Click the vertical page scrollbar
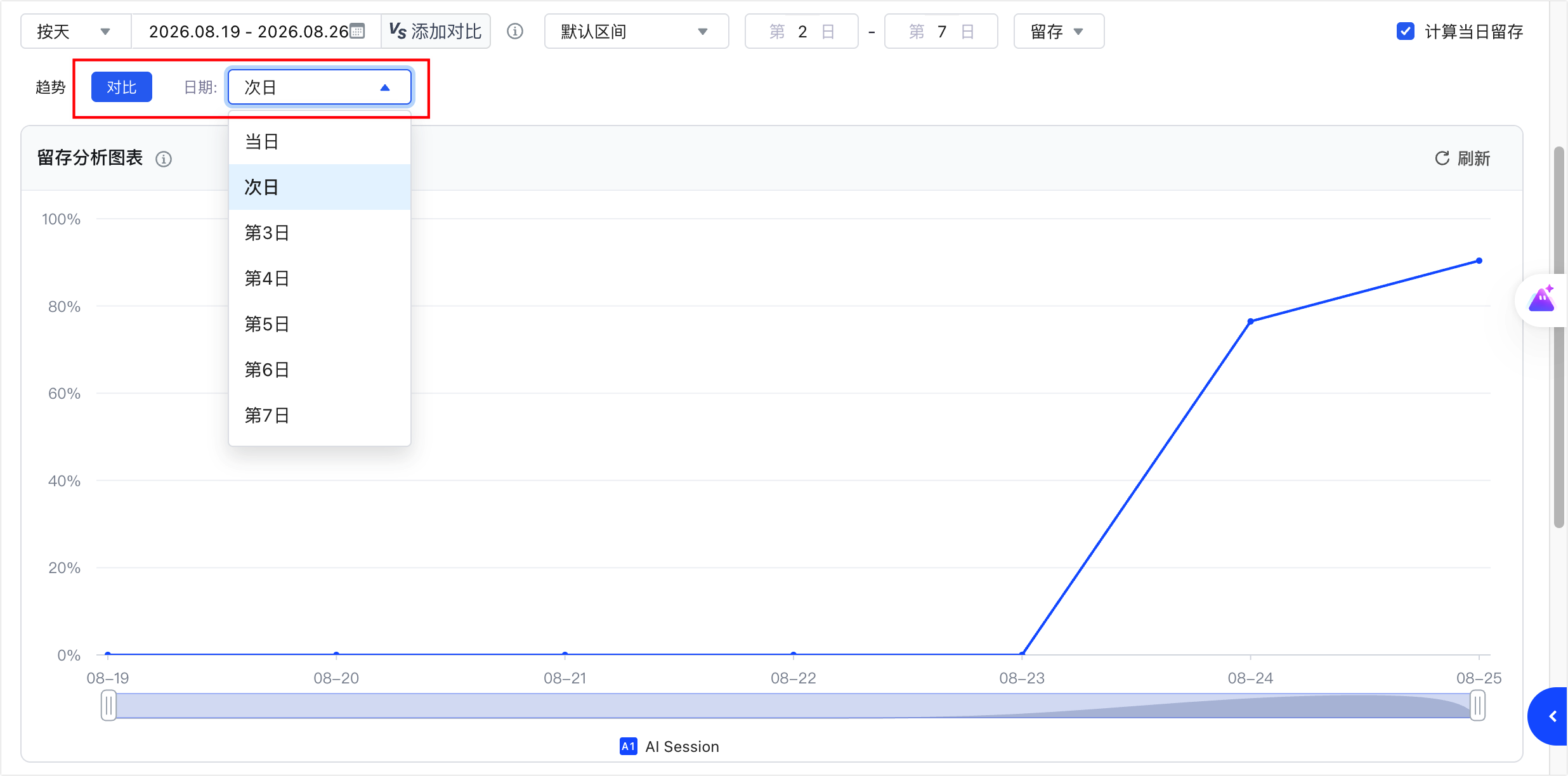 pyautogui.click(x=1559, y=336)
